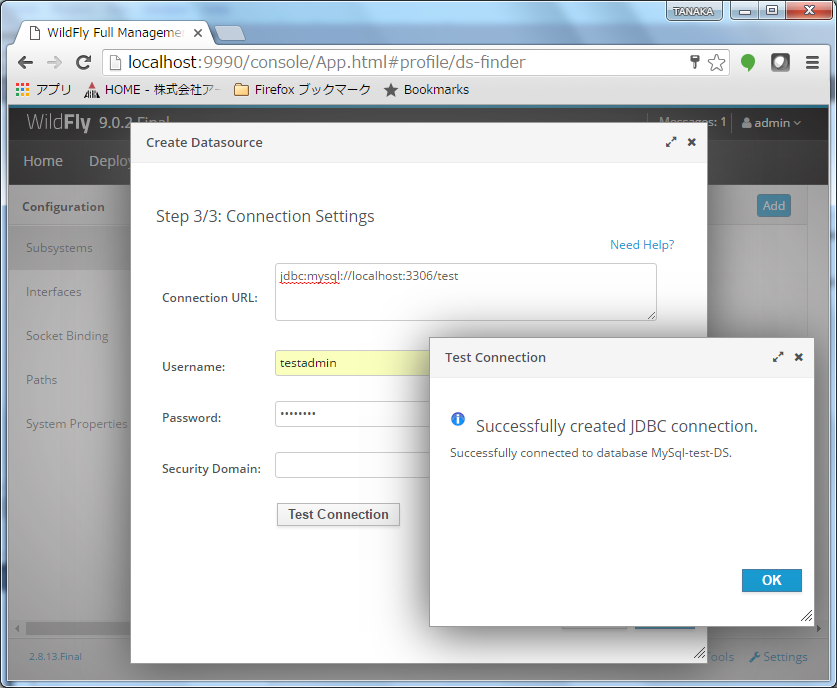Screen dimensions: 837x688
Task: Click the horizontal scrollbar right arrow
Action: tap(819, 628)
